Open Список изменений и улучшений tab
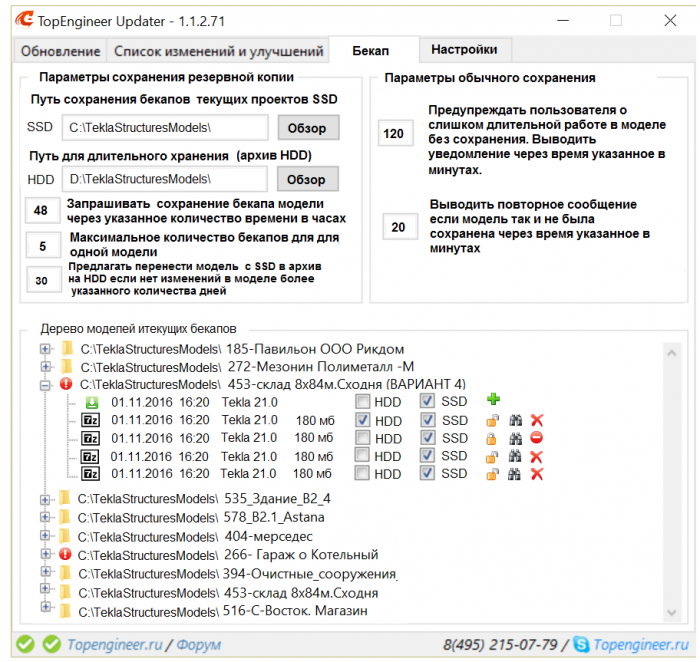Image resolution: width=700 pixels, height=662 pixels. click(218, 51)
